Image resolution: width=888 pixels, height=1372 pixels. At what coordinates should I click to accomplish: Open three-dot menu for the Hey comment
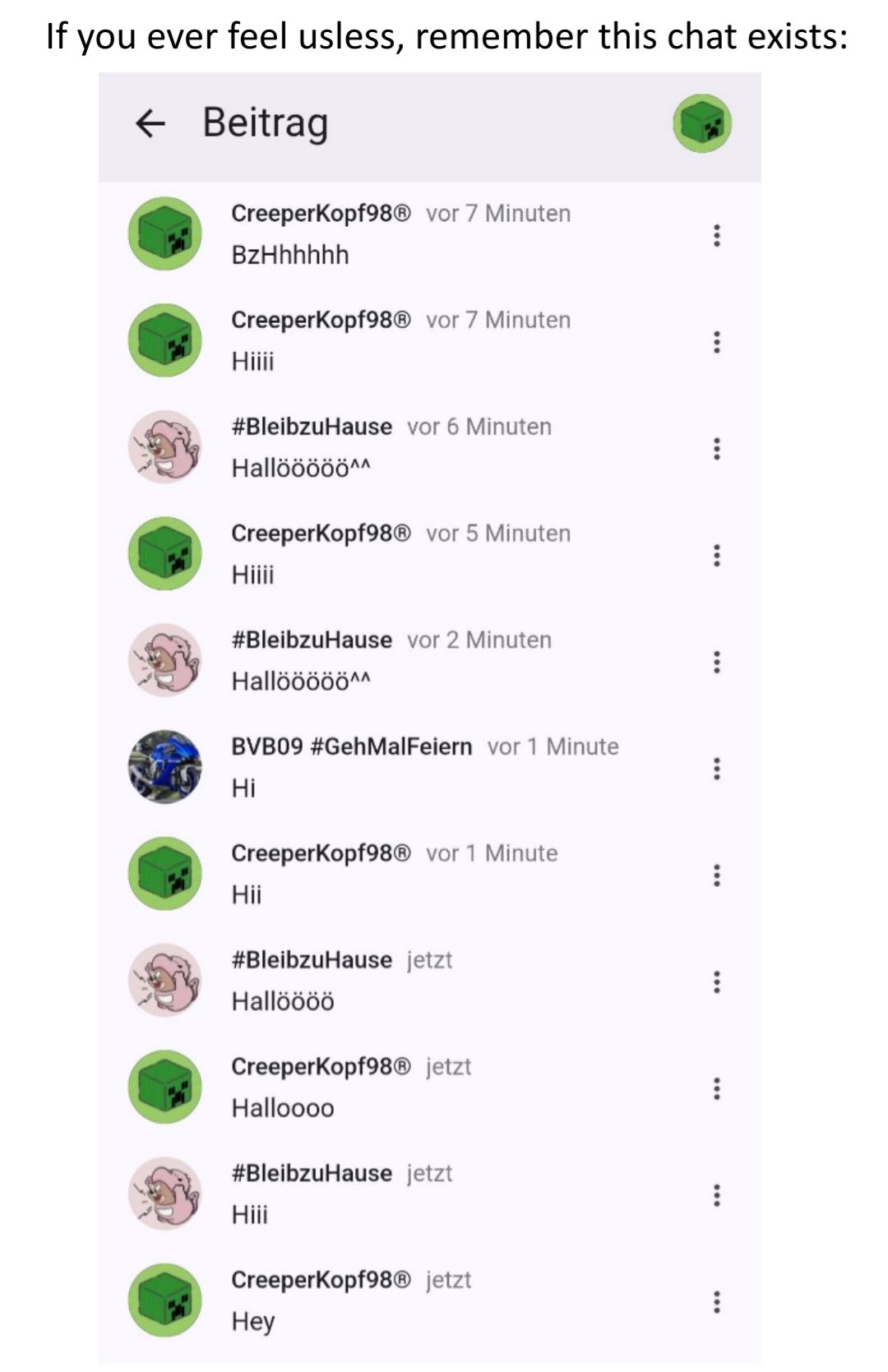click(x=717, y=1302)
